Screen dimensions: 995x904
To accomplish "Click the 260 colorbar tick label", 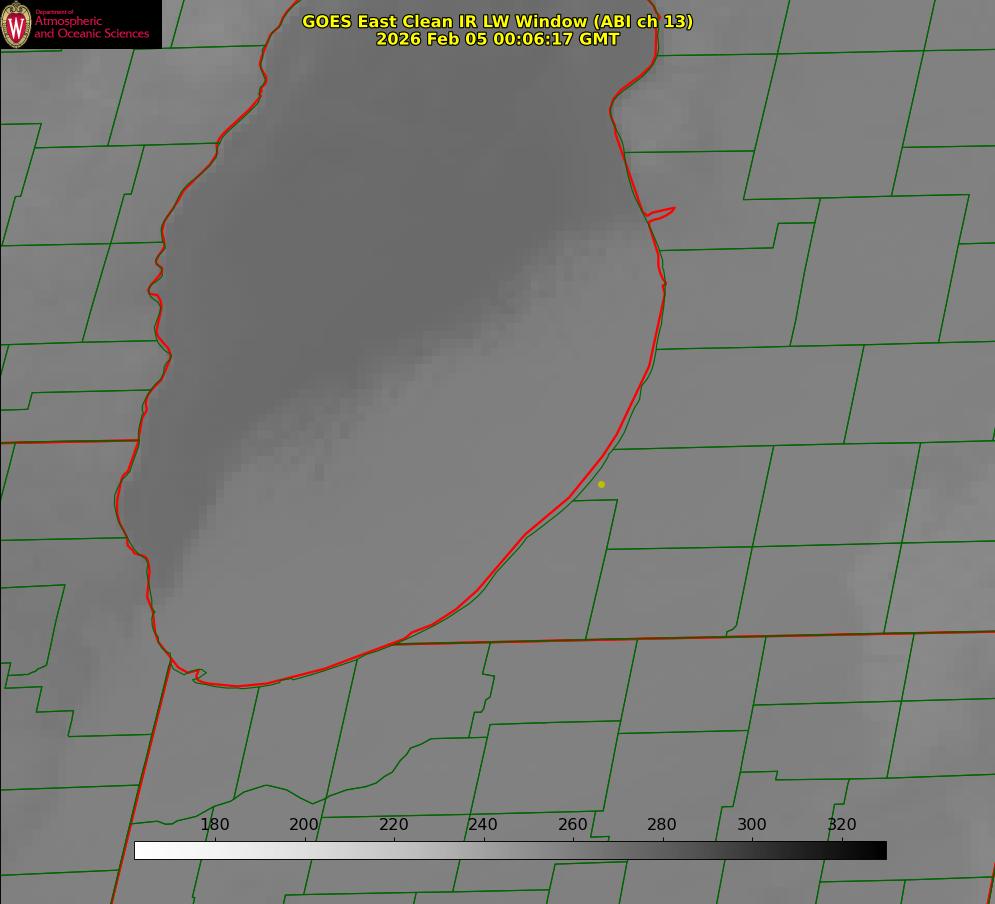I will (573, 825).
